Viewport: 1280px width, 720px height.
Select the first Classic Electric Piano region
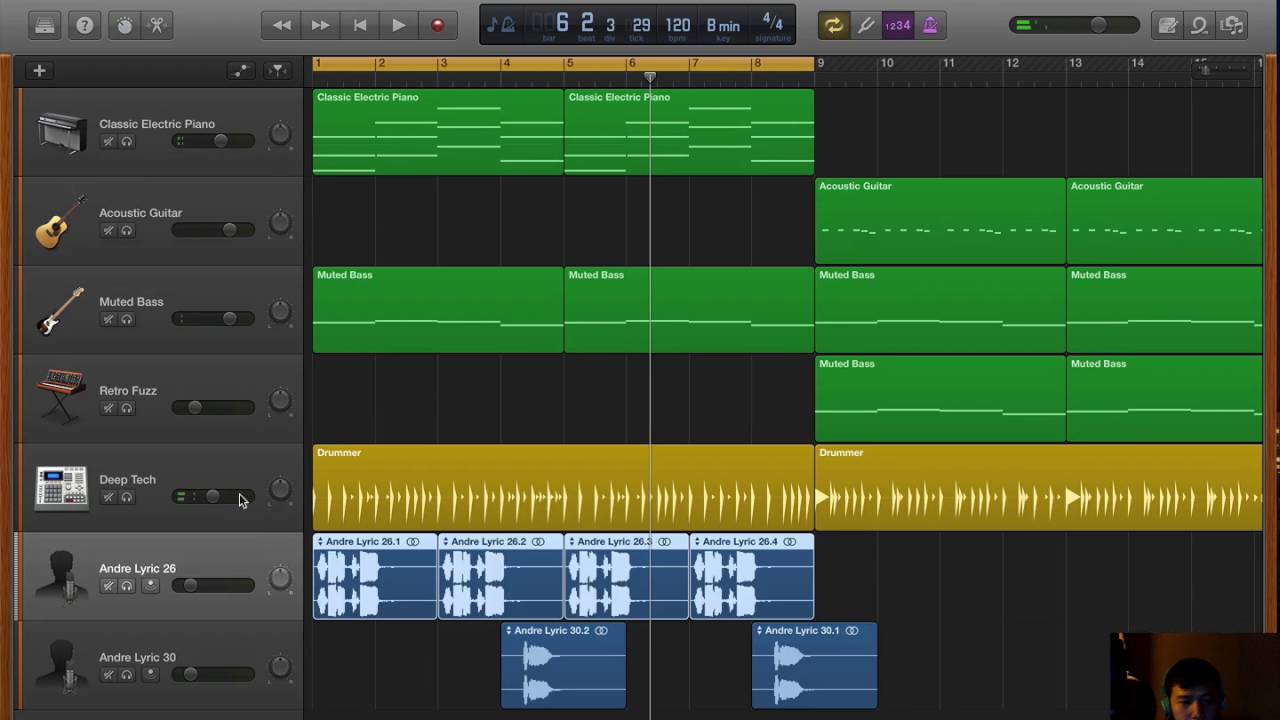tap(438, 132)
